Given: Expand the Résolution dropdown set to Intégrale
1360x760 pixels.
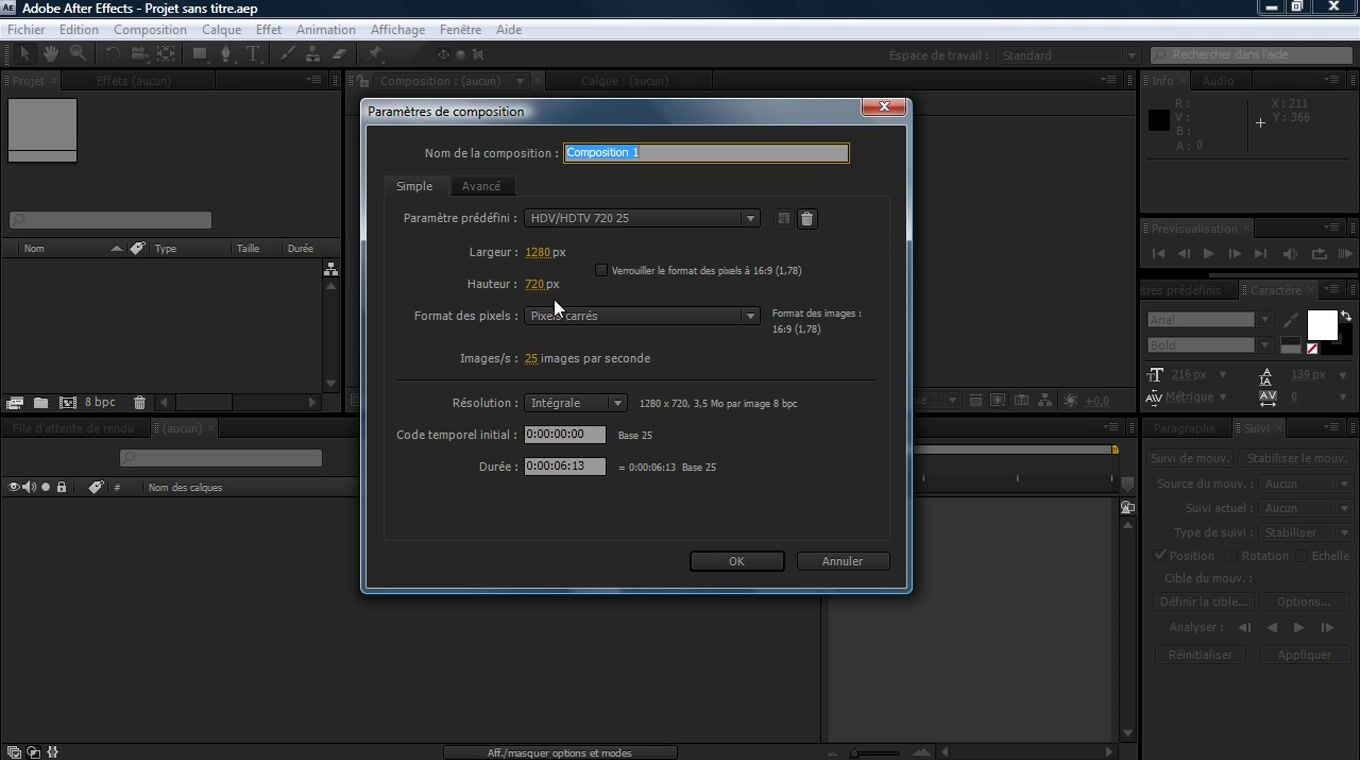Looking at the screenshot, I should [575, 403].
